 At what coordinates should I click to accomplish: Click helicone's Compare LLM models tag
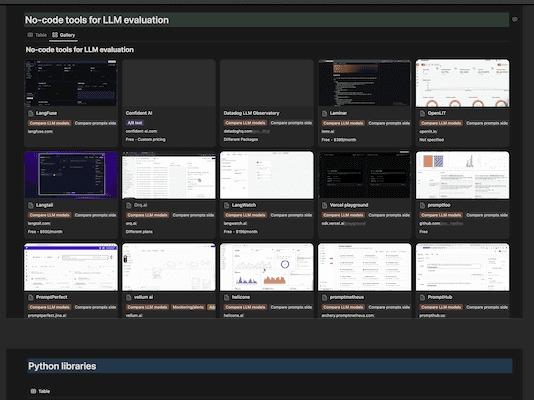pos(245,307)
